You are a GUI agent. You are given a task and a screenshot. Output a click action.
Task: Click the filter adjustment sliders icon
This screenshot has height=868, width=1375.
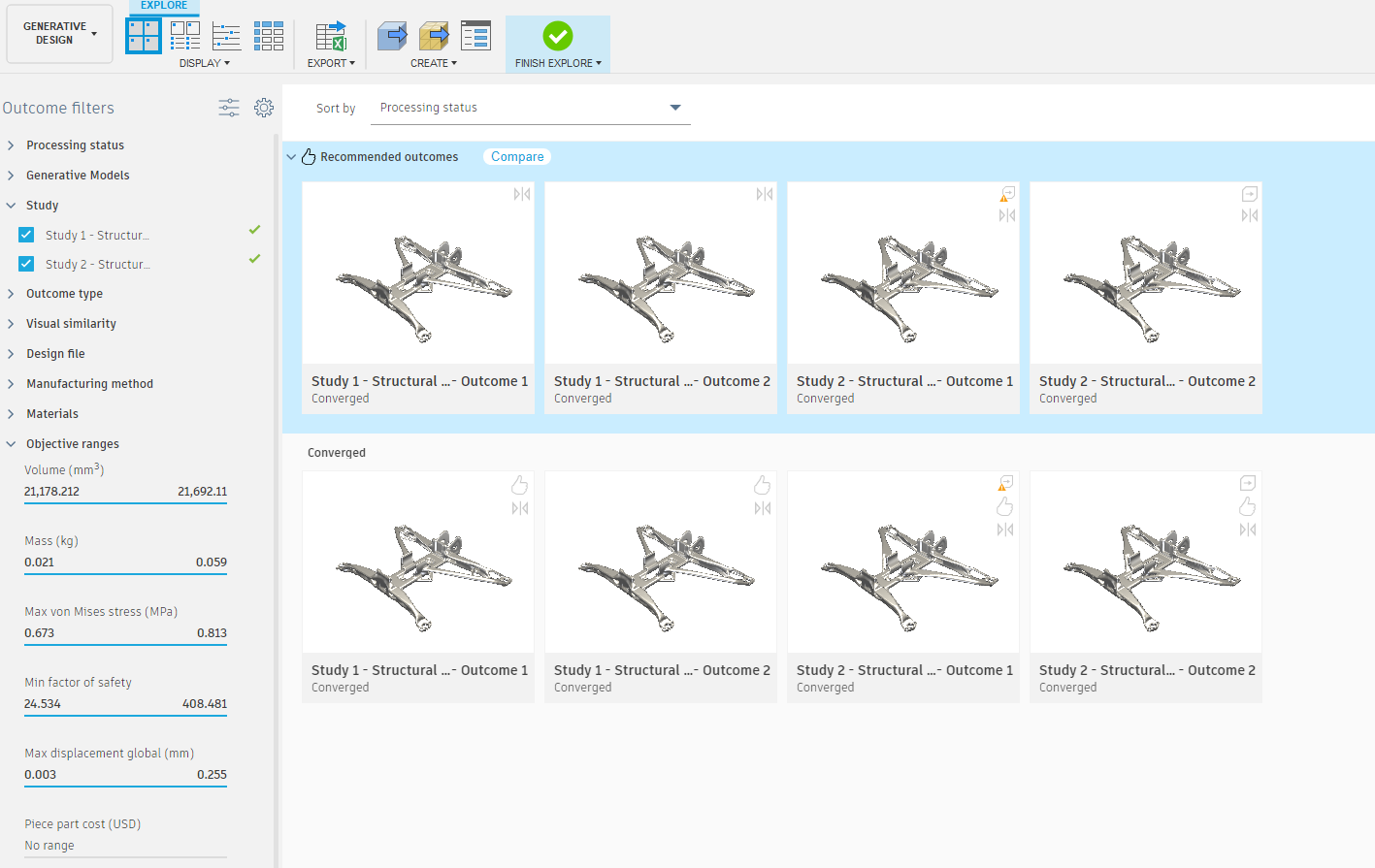(228, 108)
